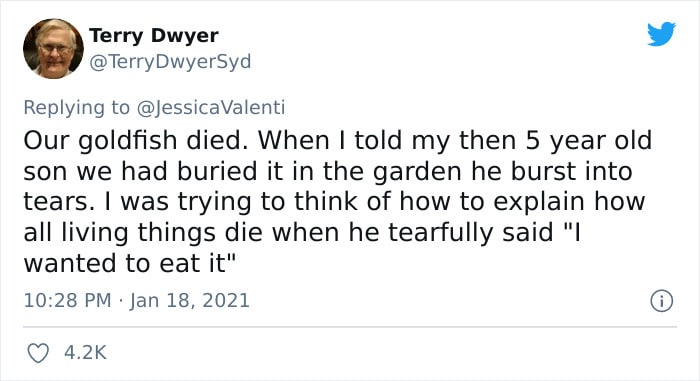Click the divider line above likes
The image size is (700, 381).
(350, 327)
